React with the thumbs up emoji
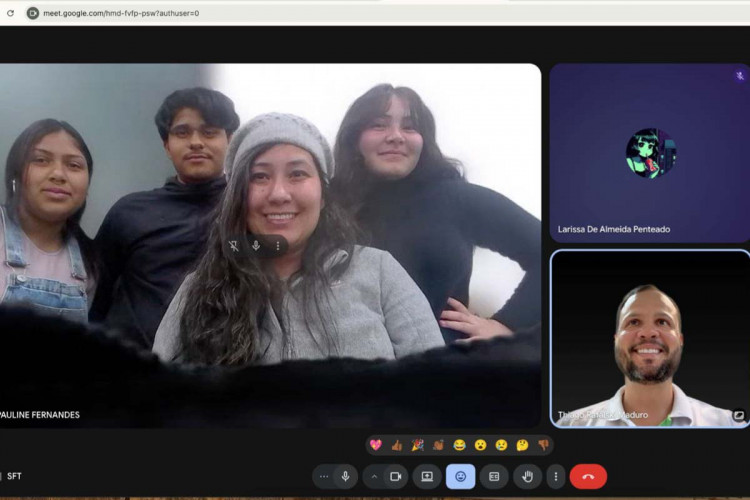Viewport: 750px width, 500px height. point(397,445)
